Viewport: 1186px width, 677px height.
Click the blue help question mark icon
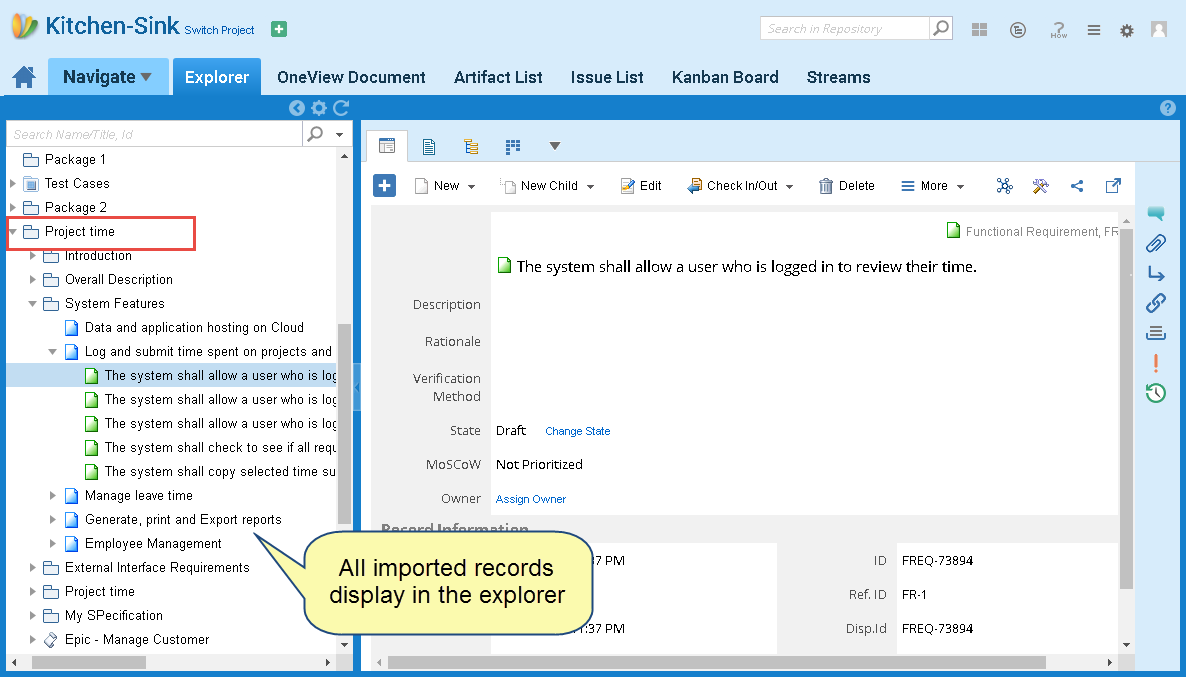pyautogui.click(x=1168, y=108)
